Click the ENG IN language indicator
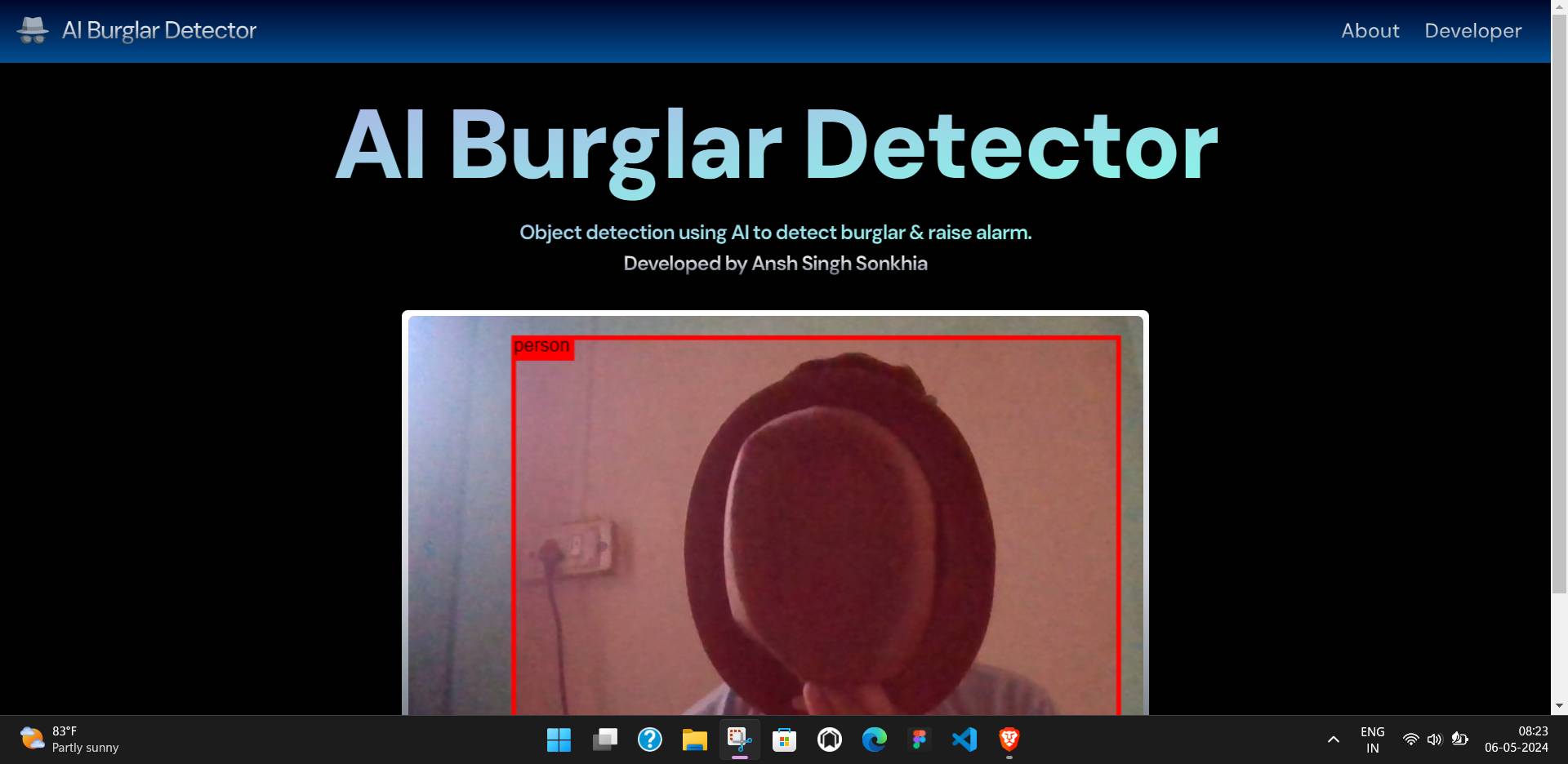This screenshot has height=764, width=1568. [x=1373, y=740]
